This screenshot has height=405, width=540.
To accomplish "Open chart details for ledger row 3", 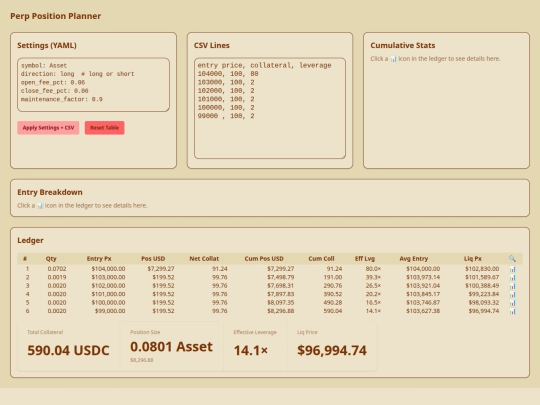I will 512,286.
